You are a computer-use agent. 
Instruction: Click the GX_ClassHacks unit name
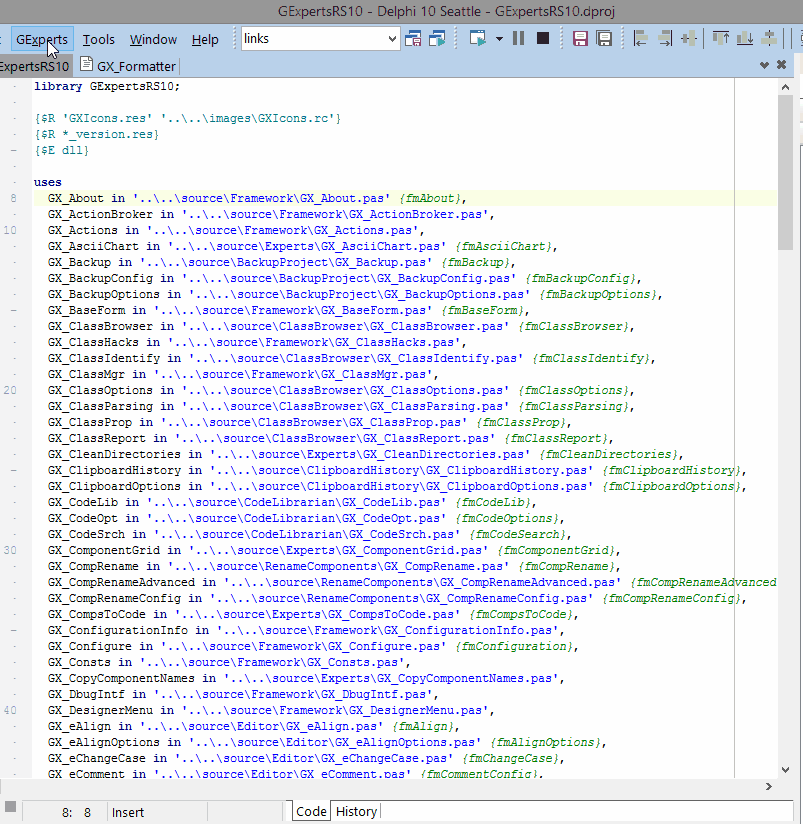[x=93, y=343]
